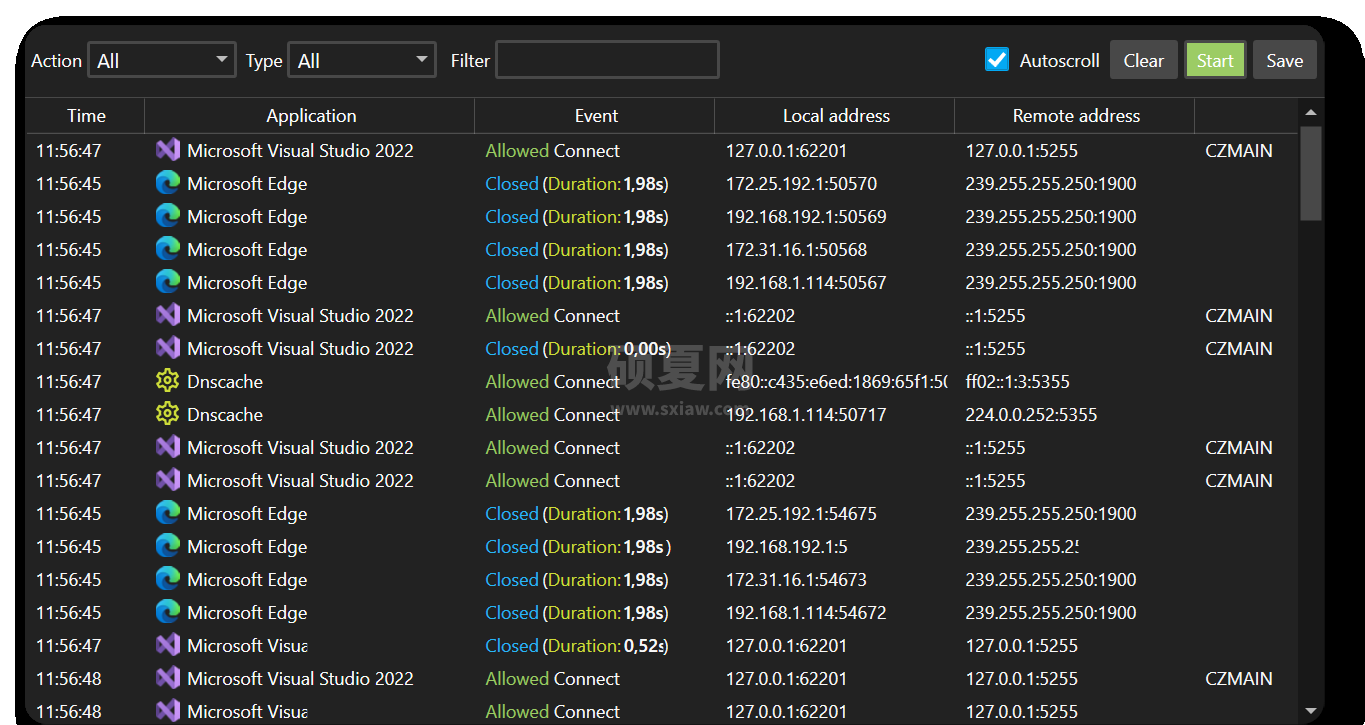Sort by the Local address column header
This screenshot has height=725, width=1365.
[x=836, y=116]
